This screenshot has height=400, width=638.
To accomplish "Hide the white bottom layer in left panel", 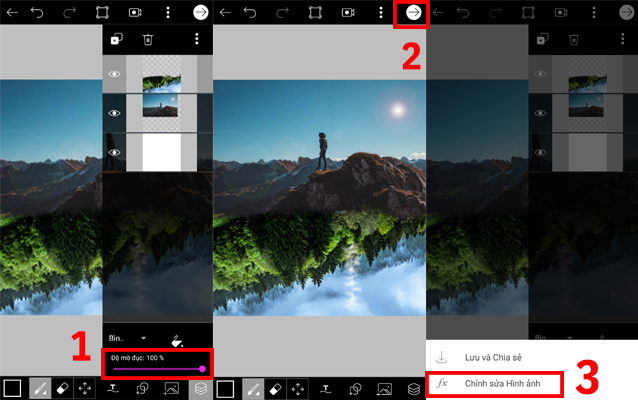I will click(115, 152).
